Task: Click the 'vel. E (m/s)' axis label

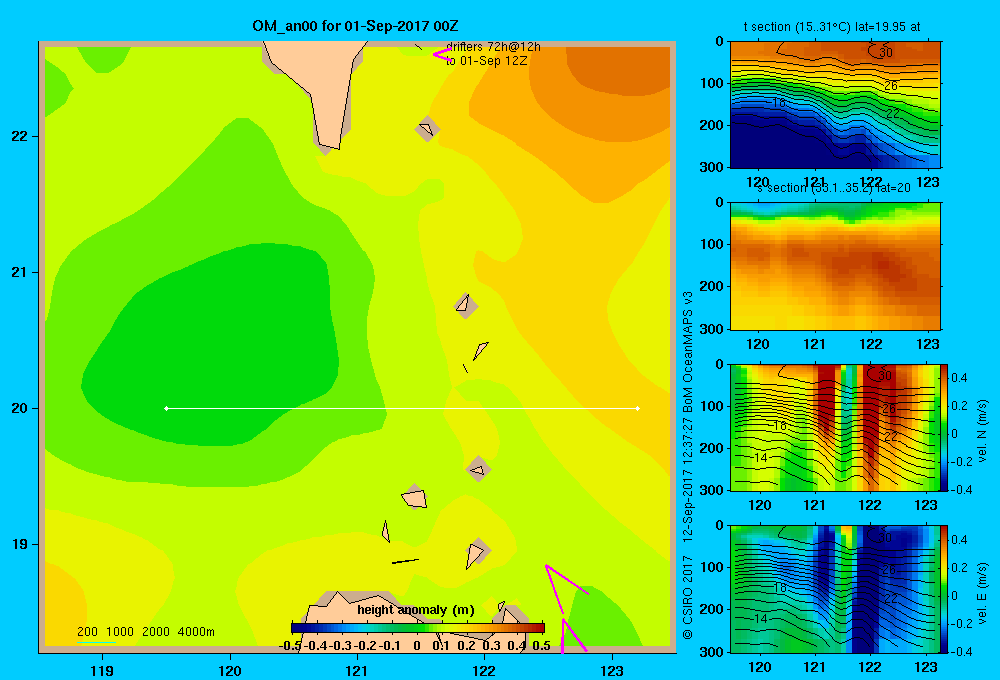Action: click(x=982, y=592)
